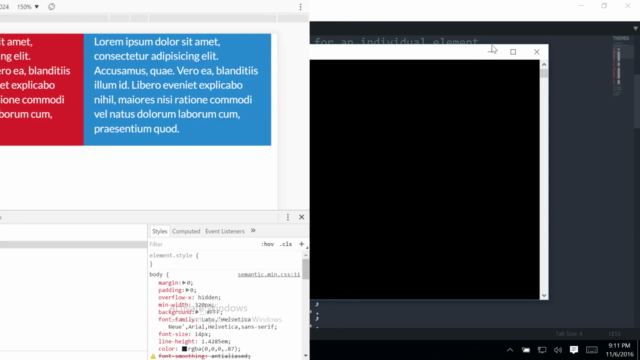This screenshot has width=640, height=360.
Task: Click the font-smoothing warning icon
Action: pyautogui.click(x=153, y=356)
